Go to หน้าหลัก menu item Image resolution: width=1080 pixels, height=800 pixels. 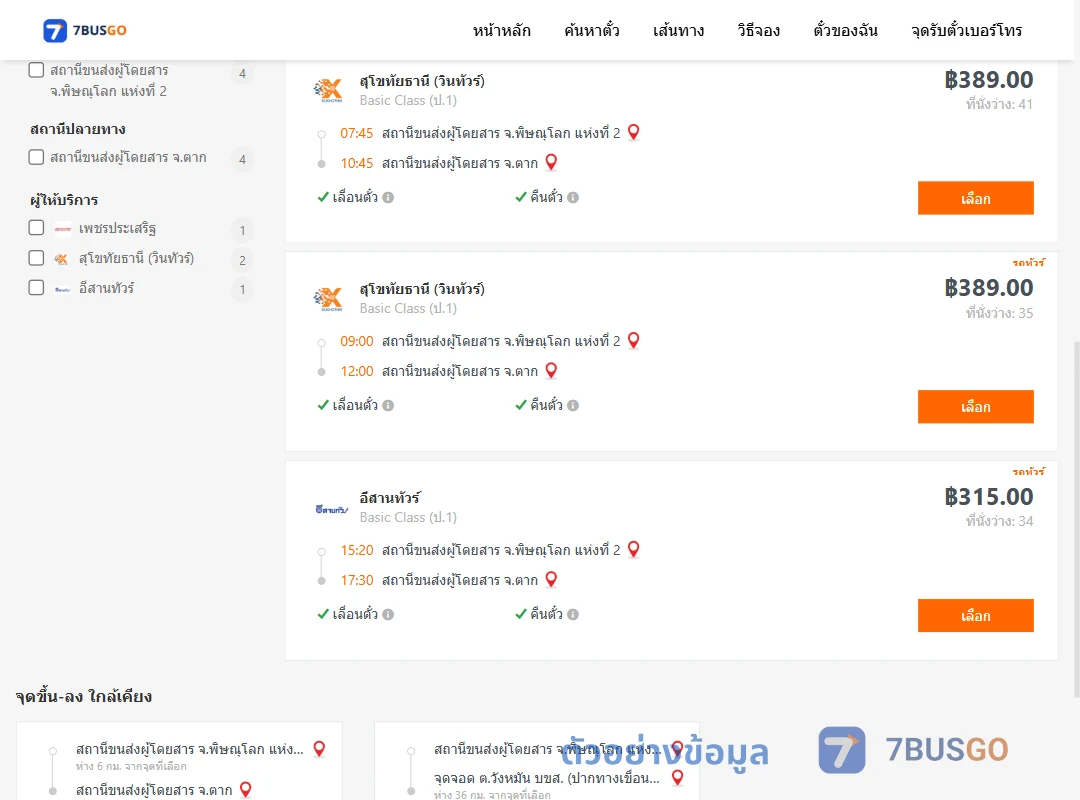pos(501,30)
